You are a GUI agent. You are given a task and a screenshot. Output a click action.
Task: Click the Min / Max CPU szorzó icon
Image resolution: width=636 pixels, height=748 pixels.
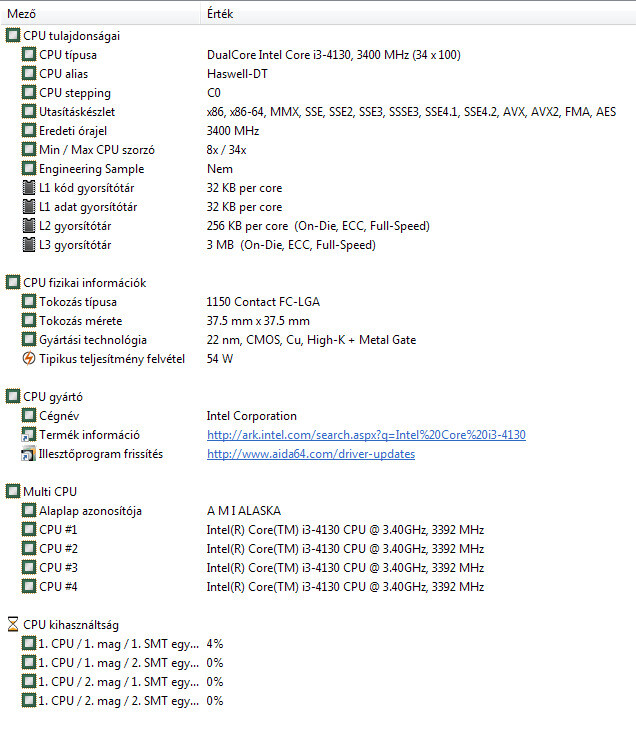(29, 150)
